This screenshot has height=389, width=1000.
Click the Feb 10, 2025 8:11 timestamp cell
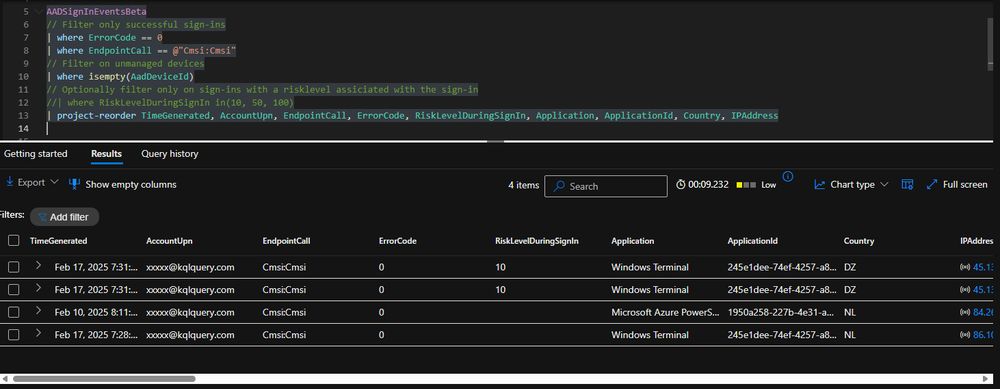click(96, 312)
